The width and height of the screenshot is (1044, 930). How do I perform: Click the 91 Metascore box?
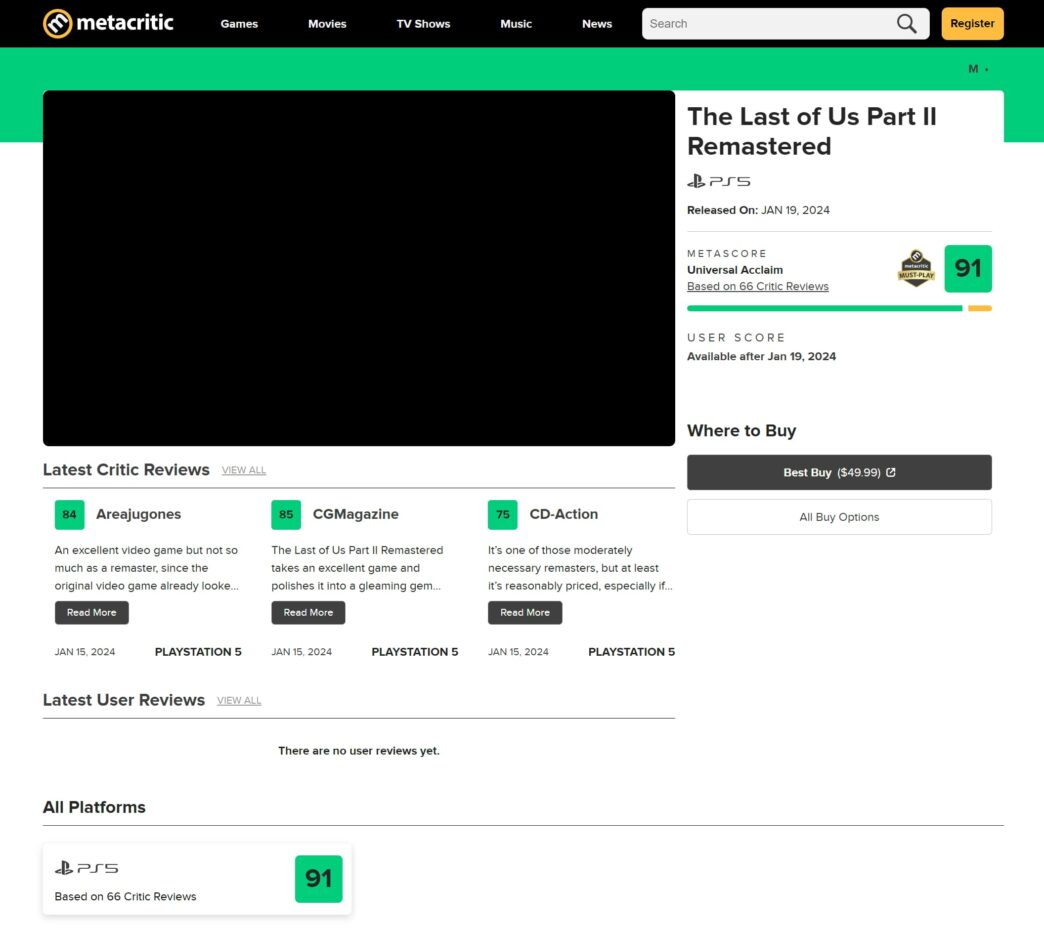tap(967, 268)
